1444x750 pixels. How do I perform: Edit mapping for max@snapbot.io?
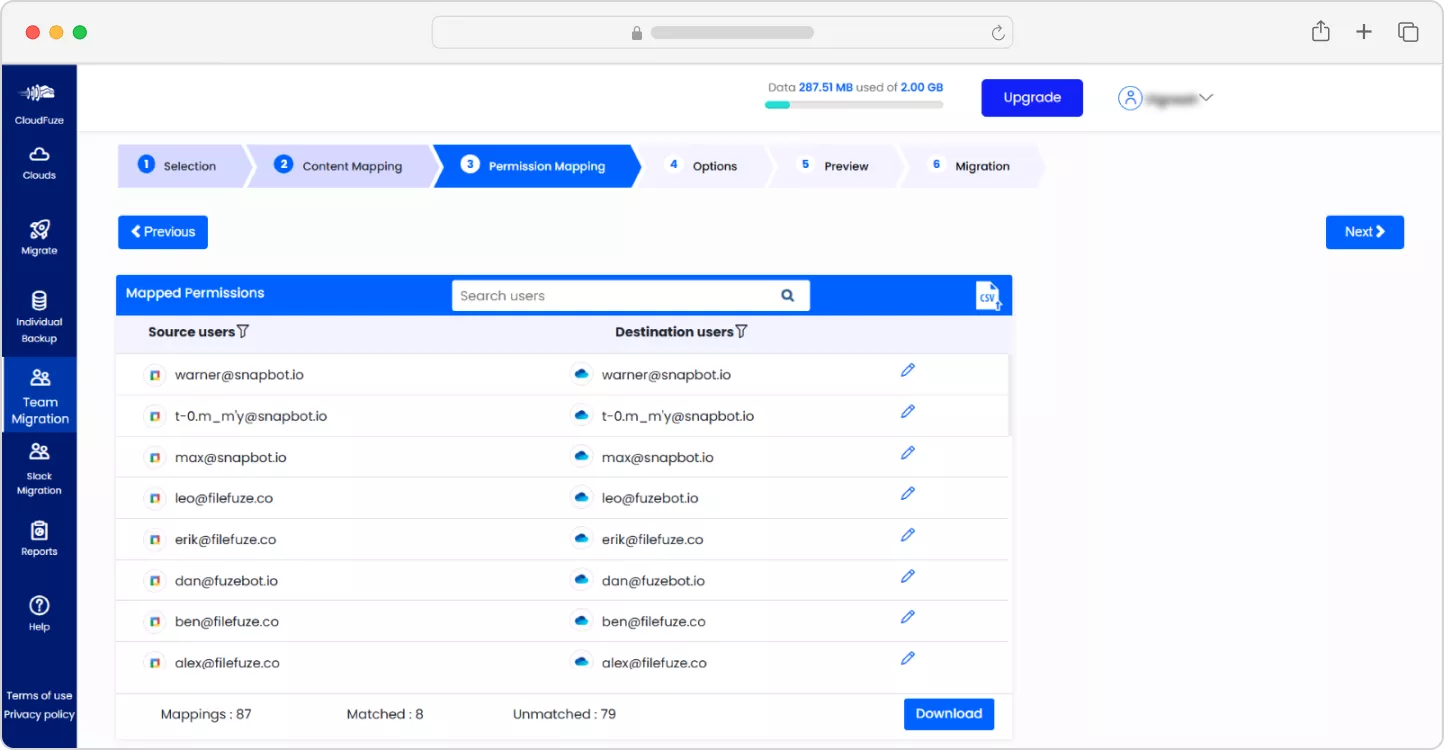[x=907, y=453]
